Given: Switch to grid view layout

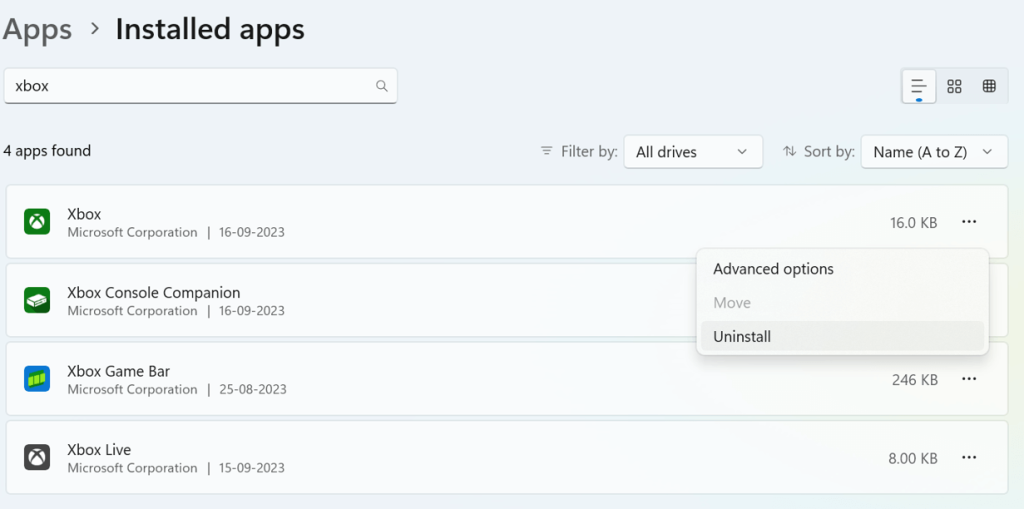Looking at the screenshot, I should 954,86.
